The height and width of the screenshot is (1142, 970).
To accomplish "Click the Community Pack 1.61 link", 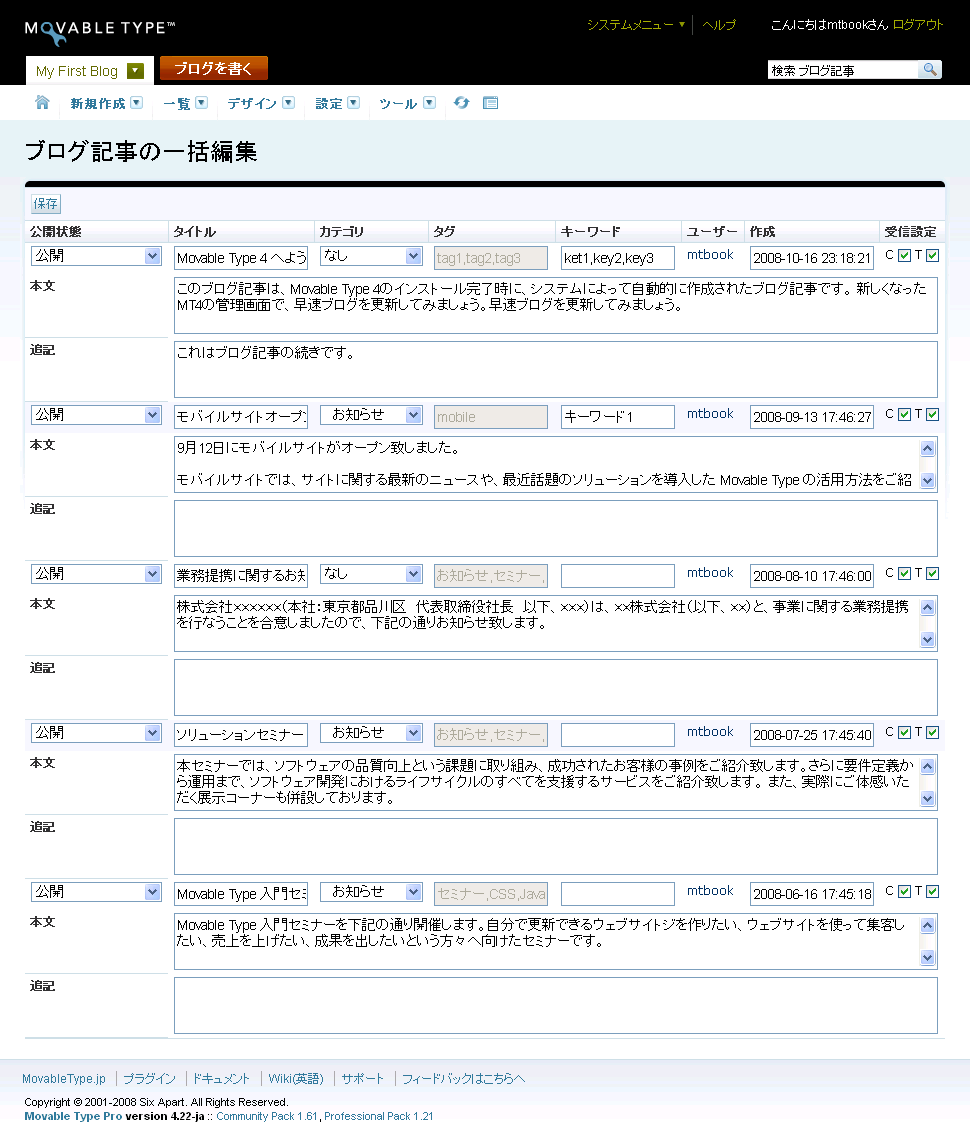I will [x=267, y=1116].
